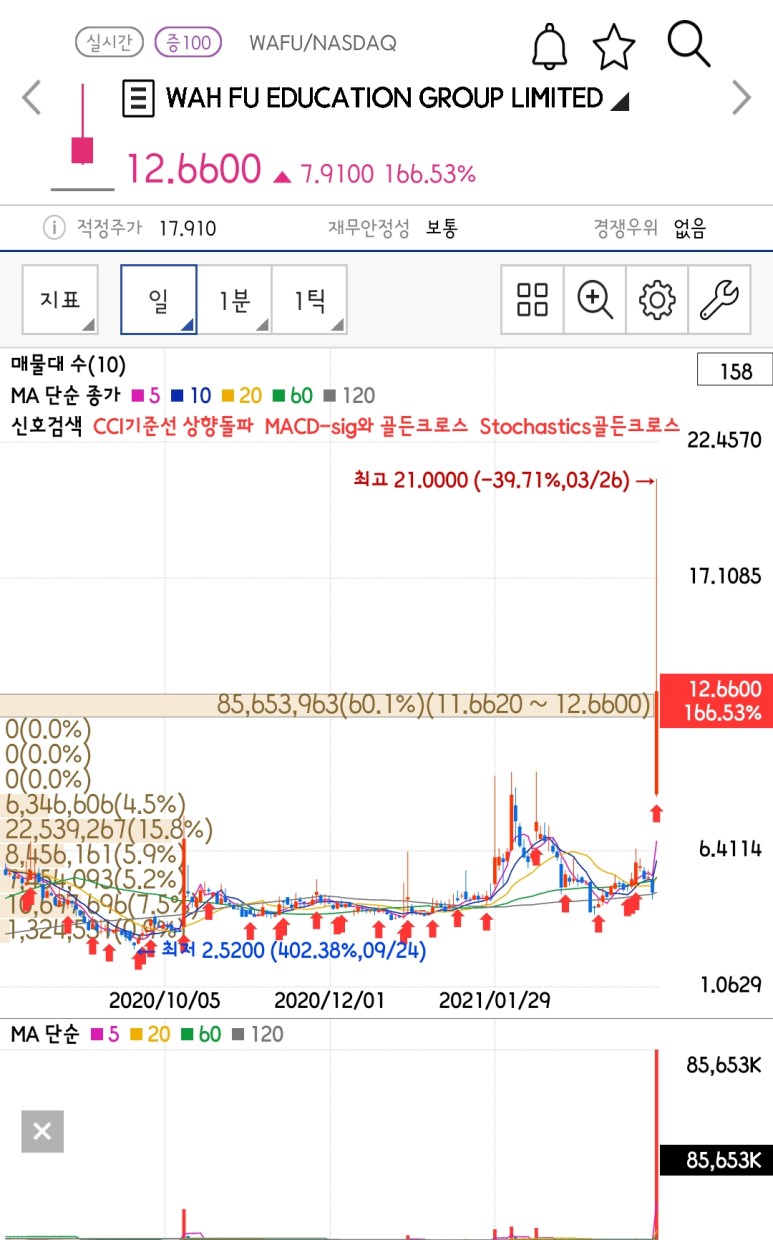The width and height of the screenshot is (773, 1240).
Task: Tap the 증100 margin badge
Action: [189, 42]
